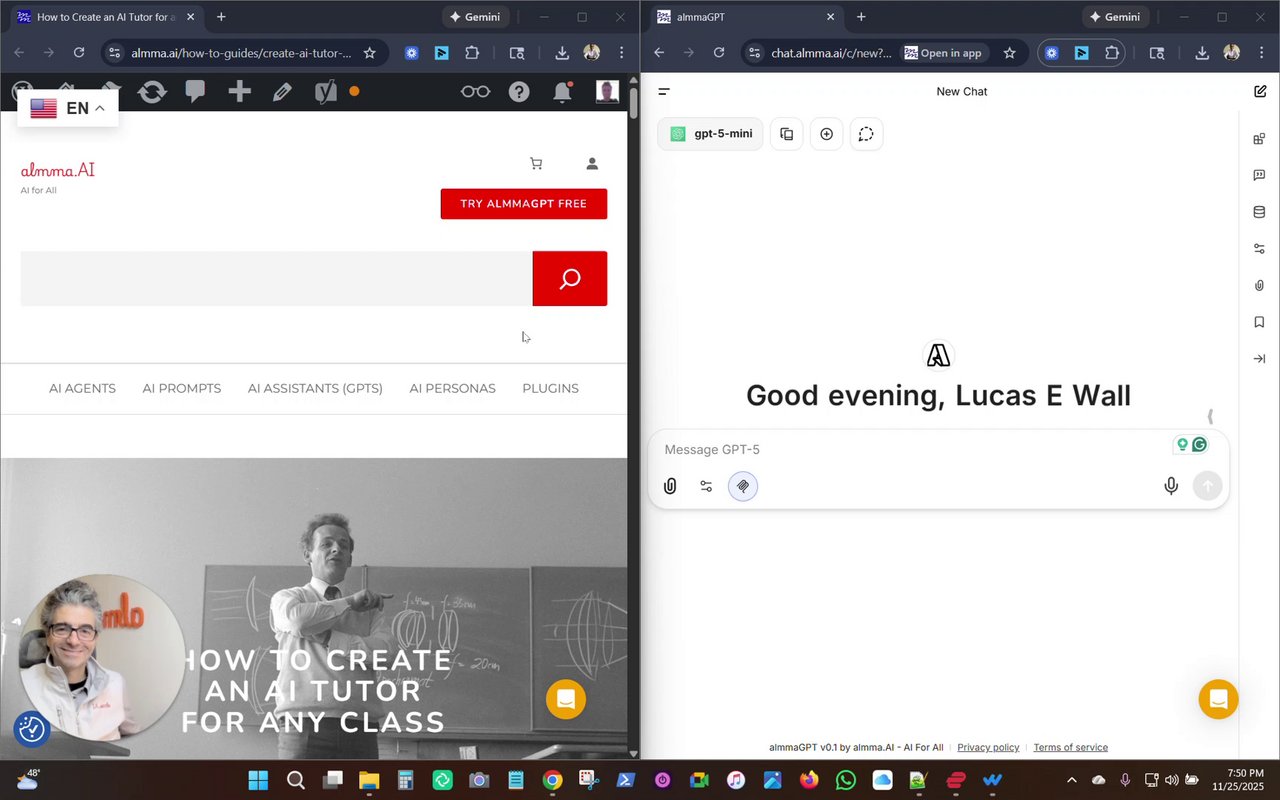Open the language selector showing EN

coord(68,108)
